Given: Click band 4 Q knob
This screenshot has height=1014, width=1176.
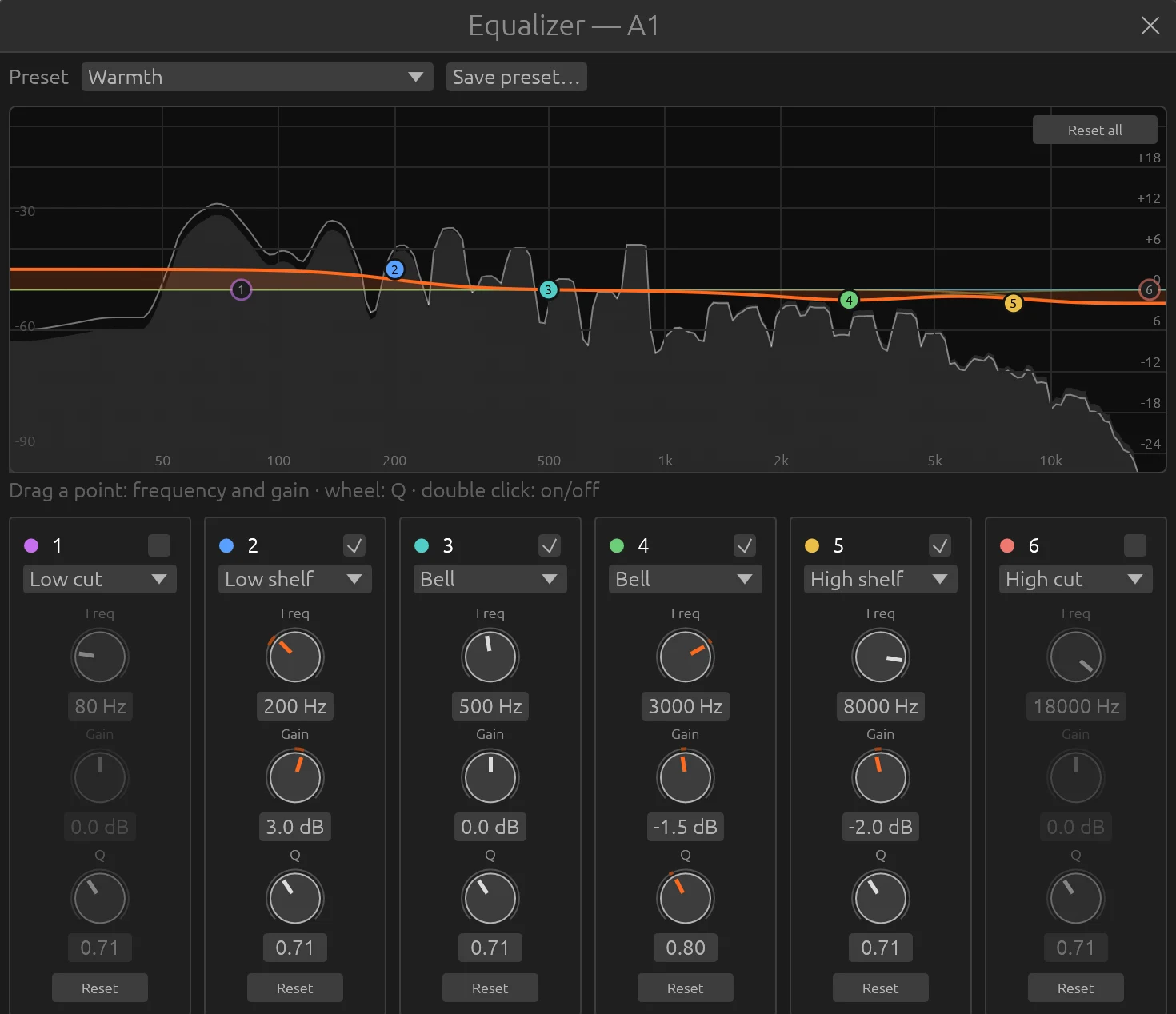Looking at the screenshot, I should click(x=686, y=898).
